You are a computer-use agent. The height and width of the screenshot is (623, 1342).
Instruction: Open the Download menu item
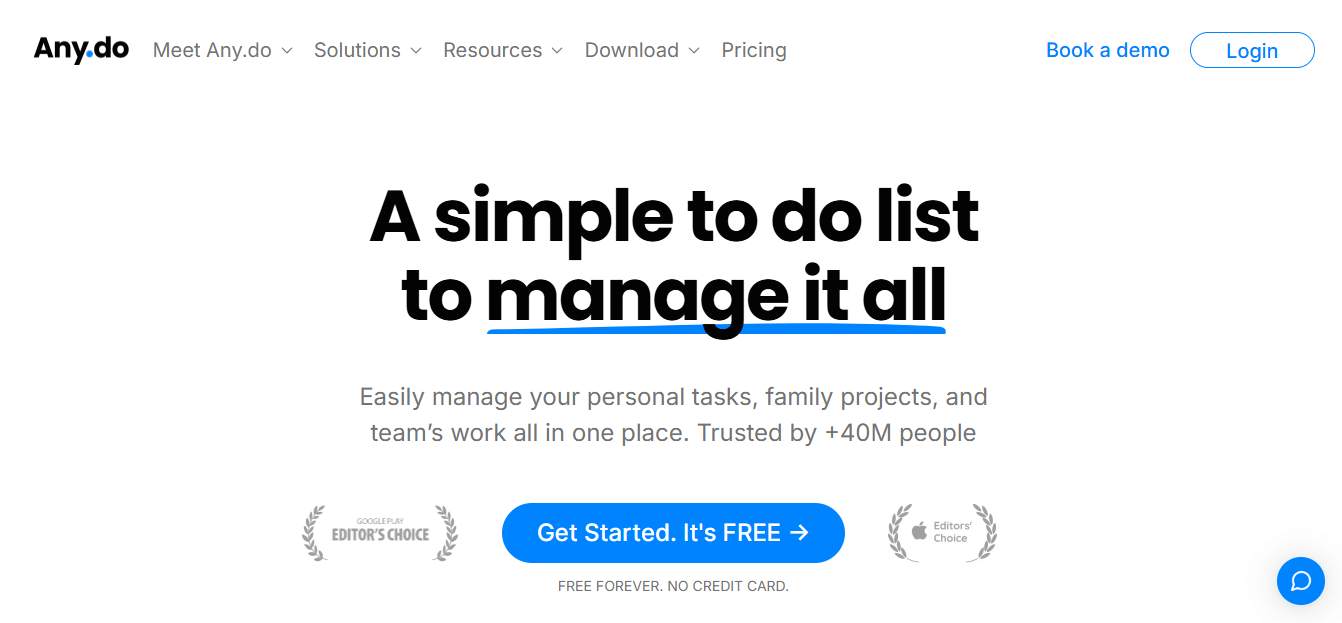tap(632, 50)
